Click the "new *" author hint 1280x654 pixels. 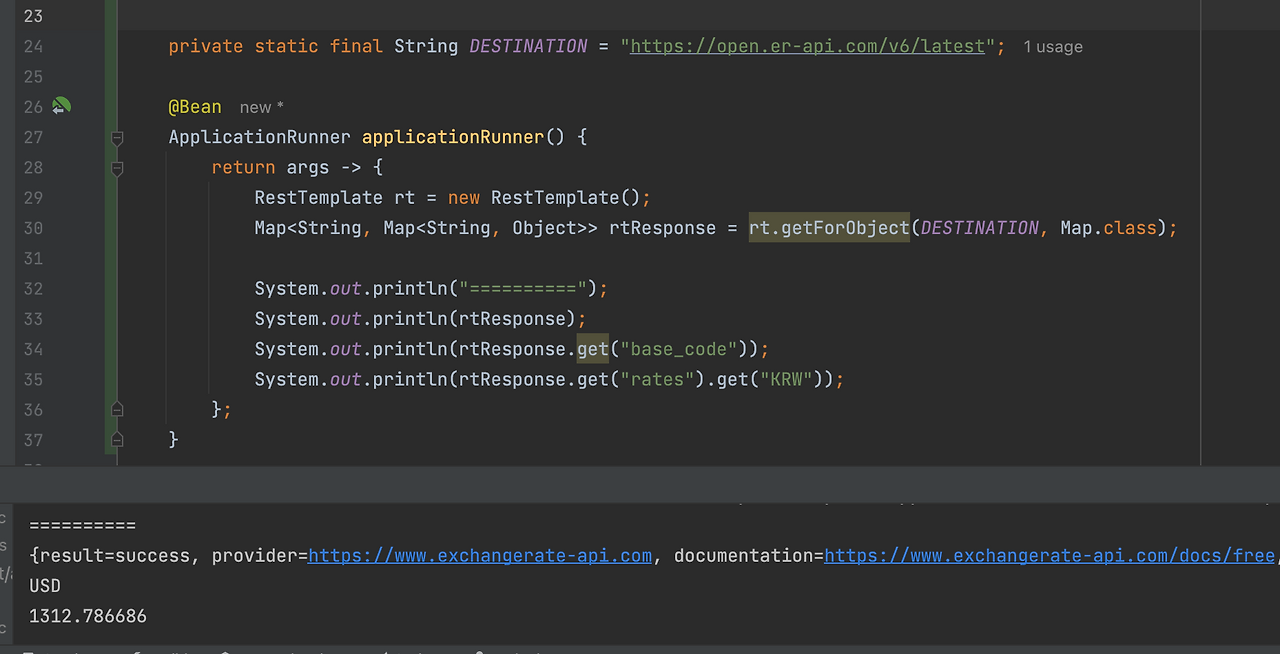tap(262, 107)
